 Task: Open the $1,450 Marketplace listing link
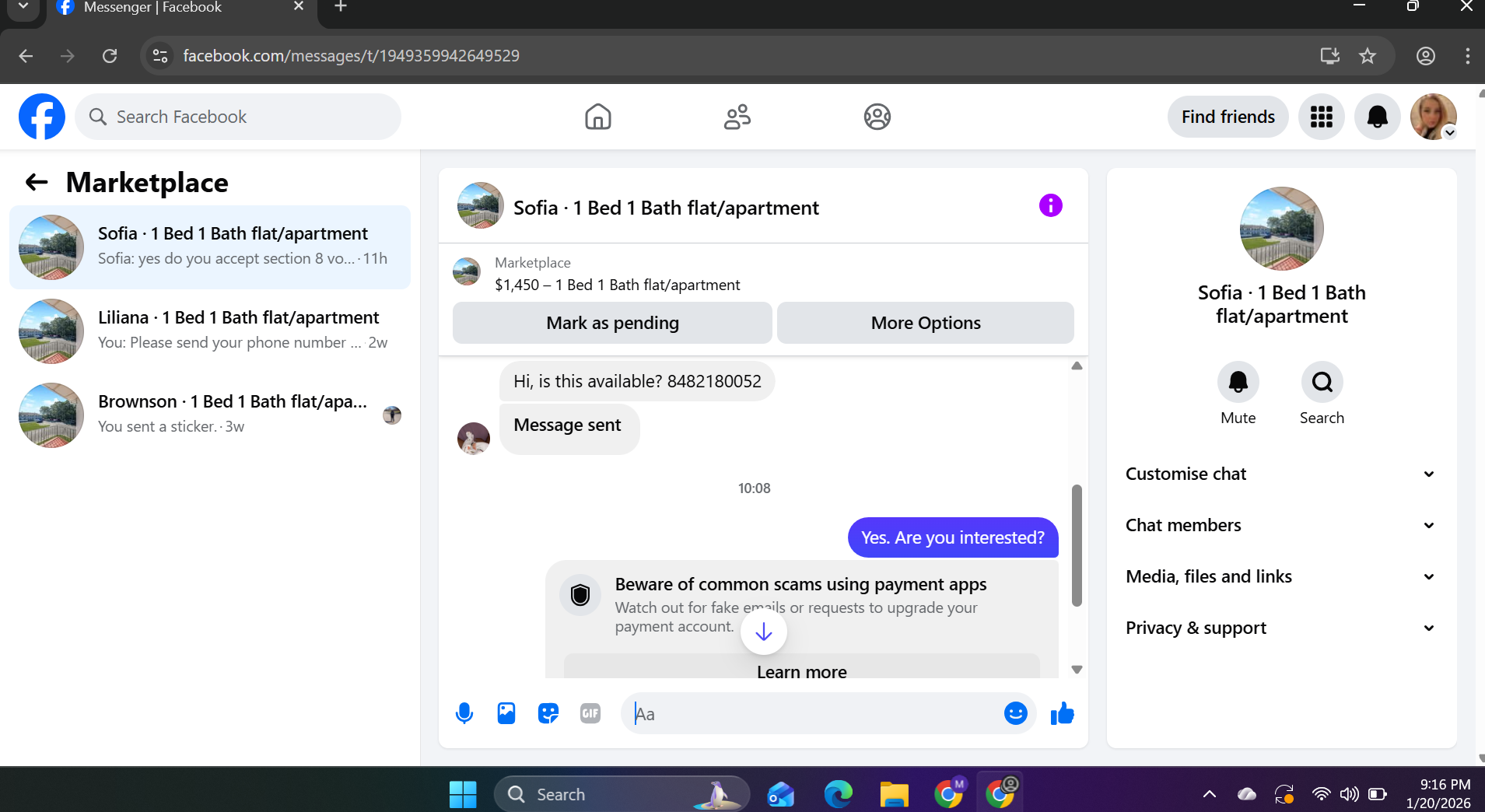point(617,285)
